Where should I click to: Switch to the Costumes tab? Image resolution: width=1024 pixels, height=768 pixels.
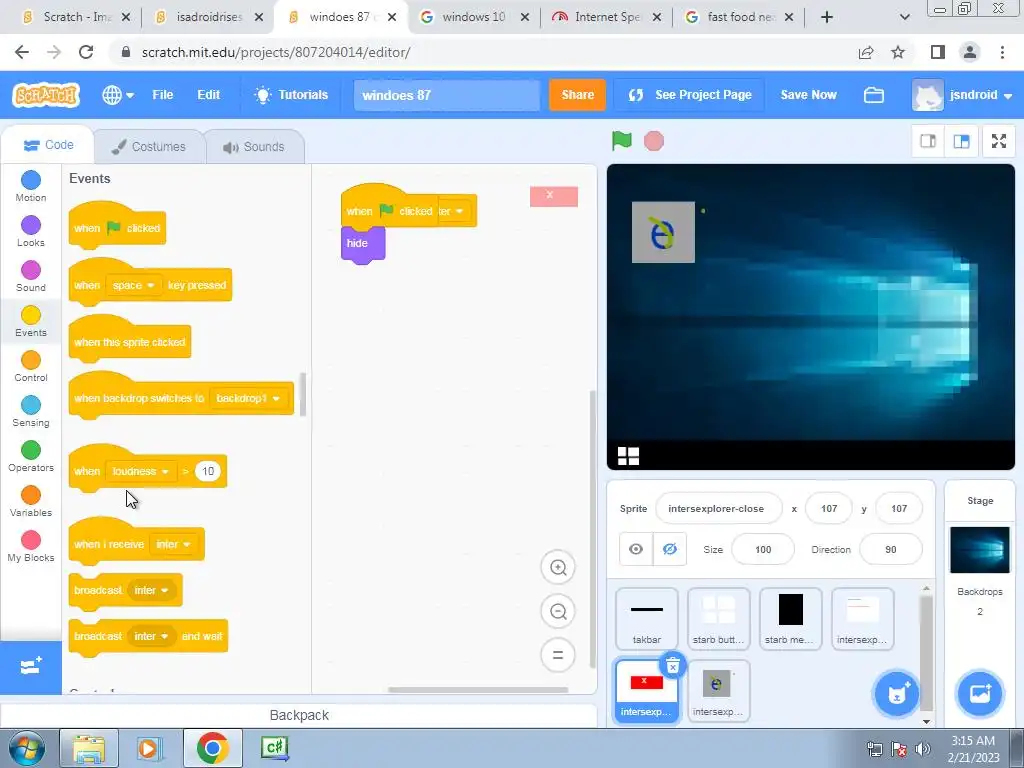coord(149,146)
